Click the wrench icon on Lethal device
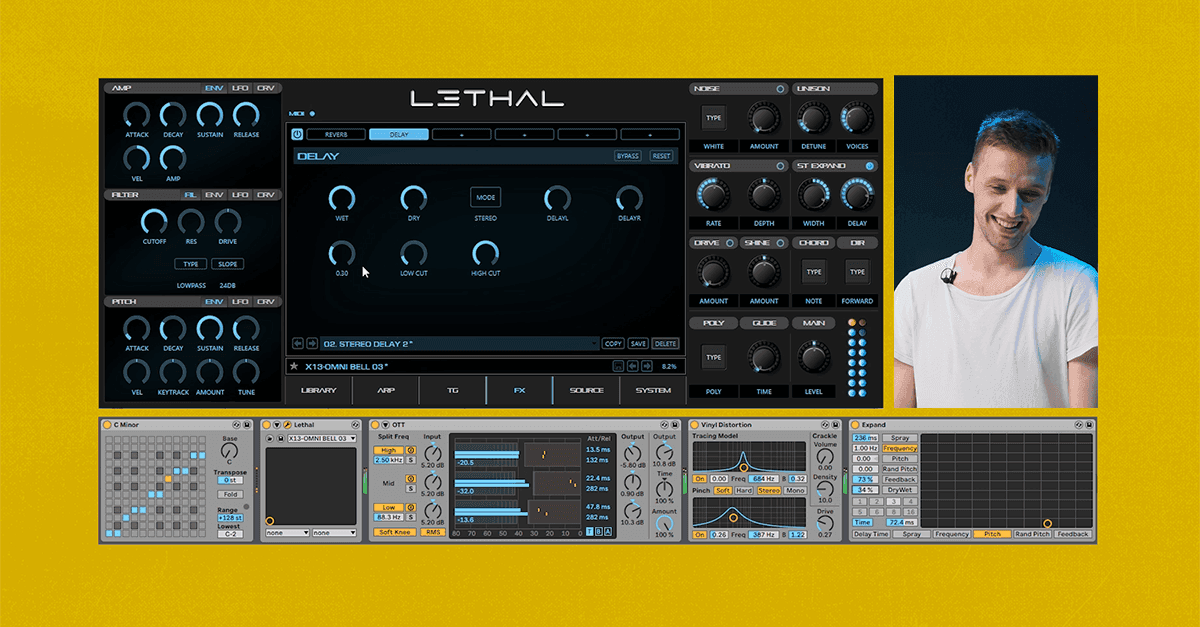This screenshot has height=627, width=1200. point(286,425)
